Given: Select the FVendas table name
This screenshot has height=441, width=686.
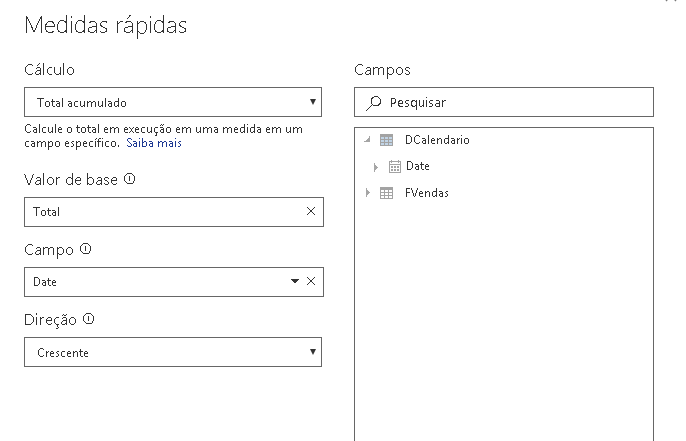Looking at the screenshot, I should pos(427,193).
